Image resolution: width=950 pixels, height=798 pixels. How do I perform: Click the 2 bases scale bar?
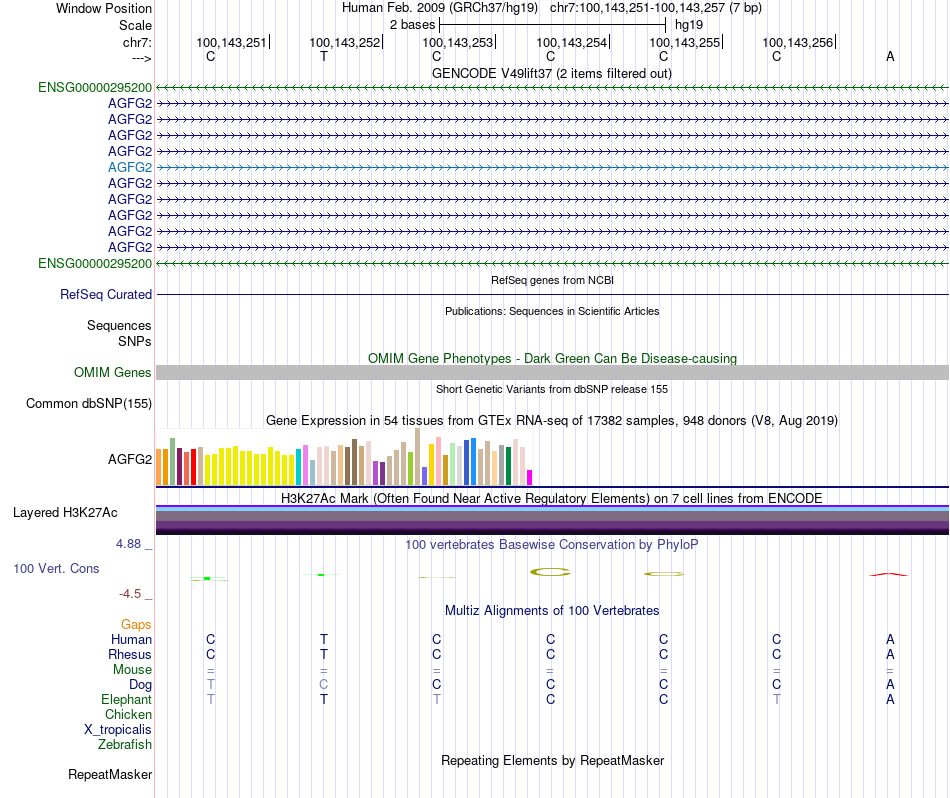[553, 25]
